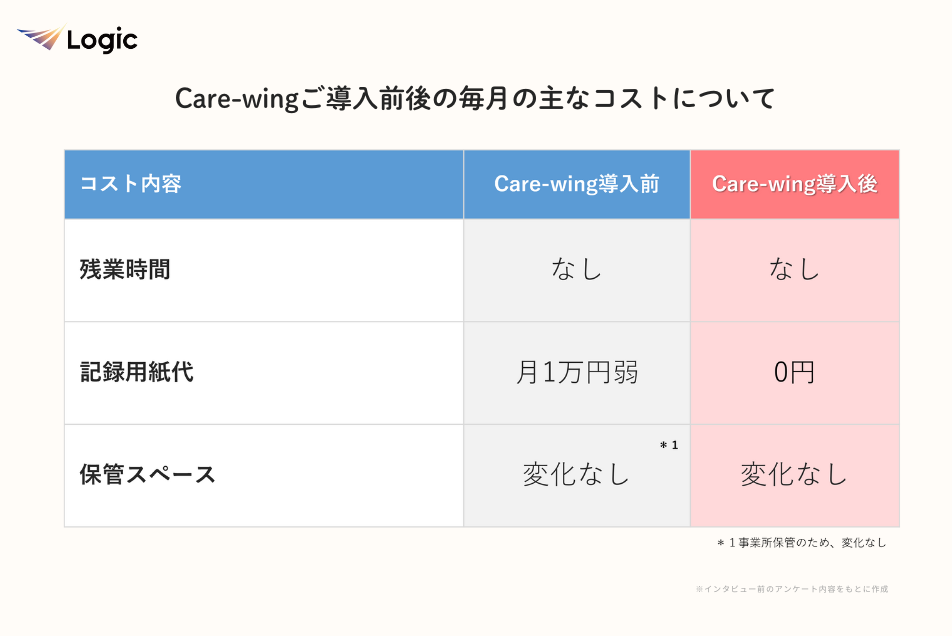
Task: Click the 残業時間 row label
Action: (x=125, y=270)
